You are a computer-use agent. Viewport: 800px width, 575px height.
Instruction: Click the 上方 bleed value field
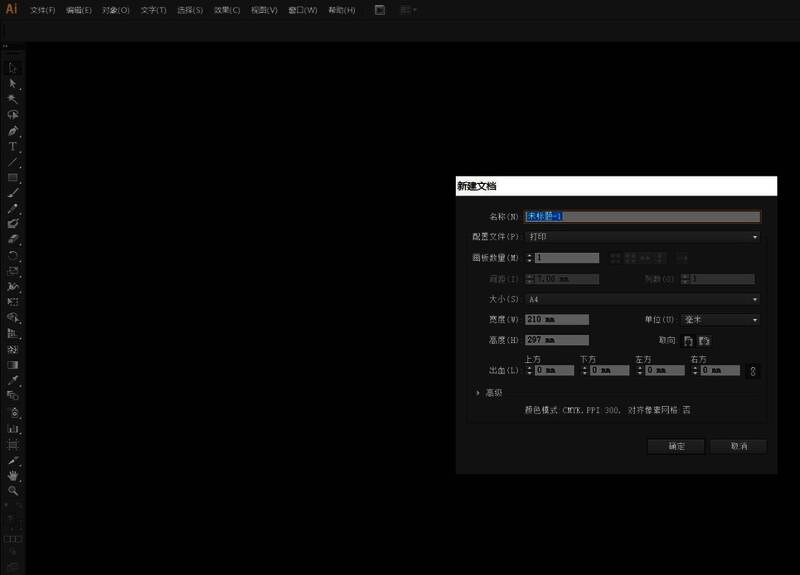point(554,370)
